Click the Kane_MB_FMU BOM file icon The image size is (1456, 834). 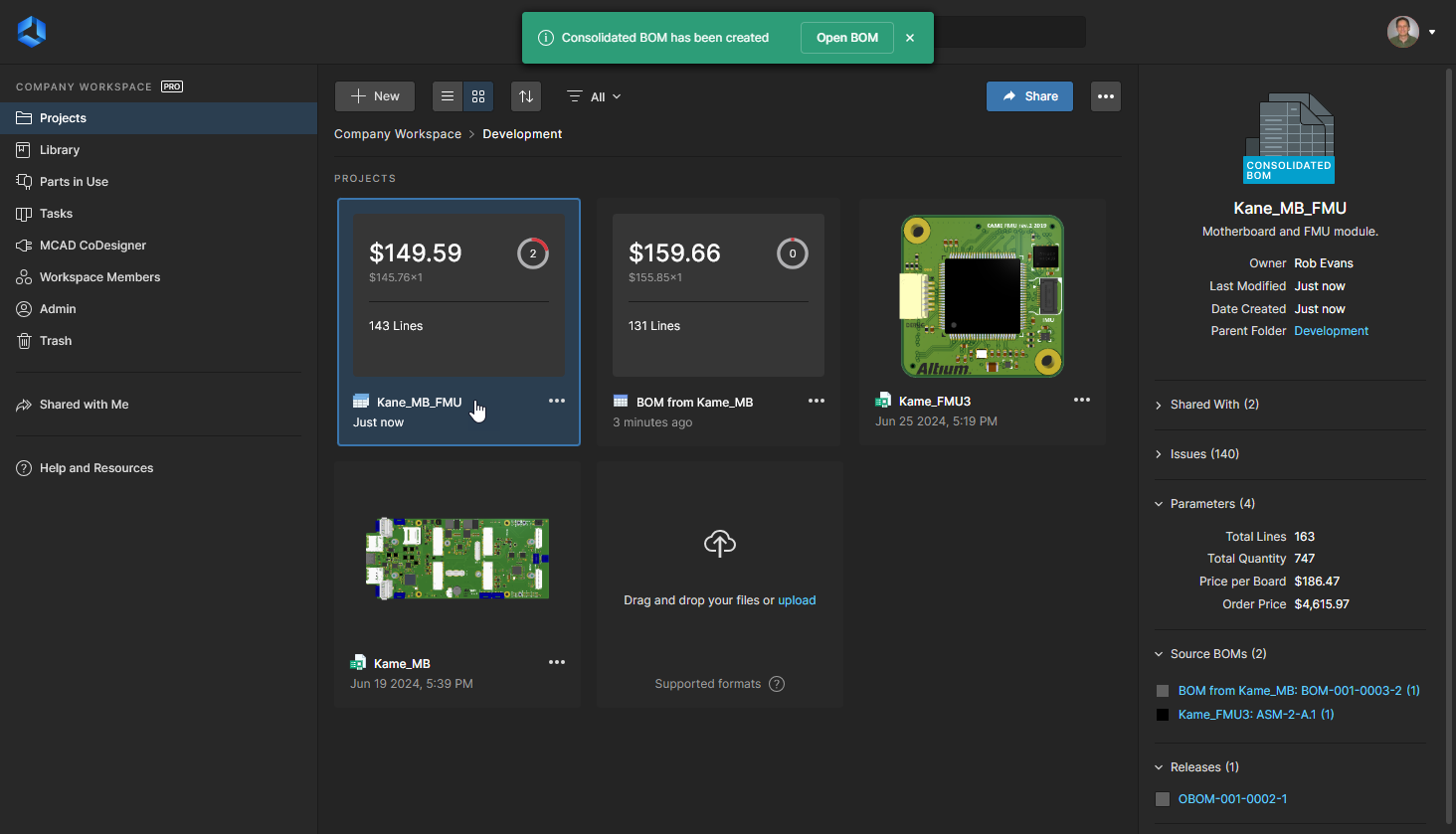click(361, 402)
